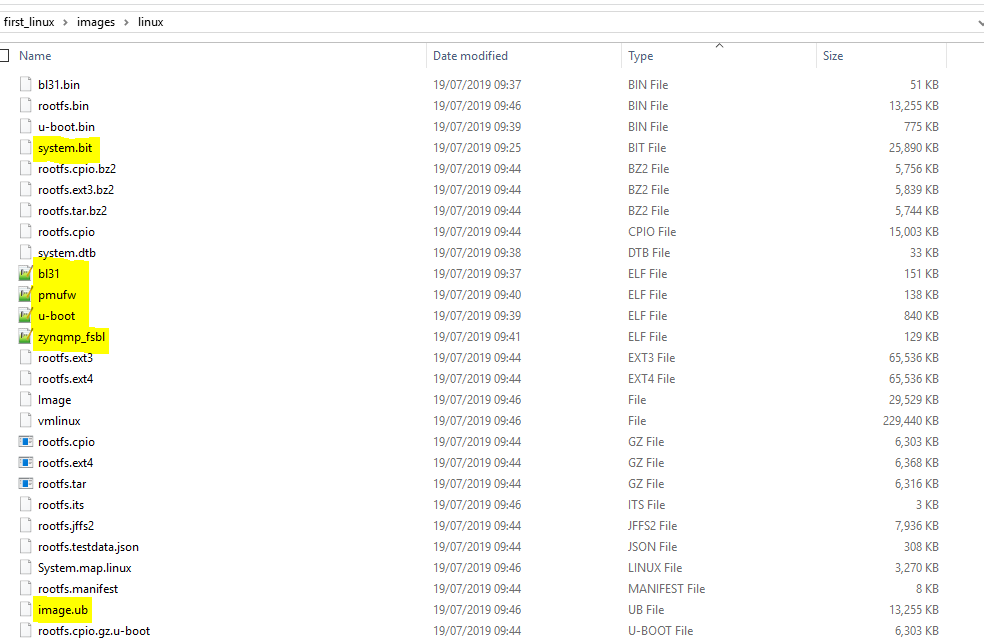Sort files by Size column header
Image resolution: width=984 pixels, height=644 pixels.
click(833, 56)
